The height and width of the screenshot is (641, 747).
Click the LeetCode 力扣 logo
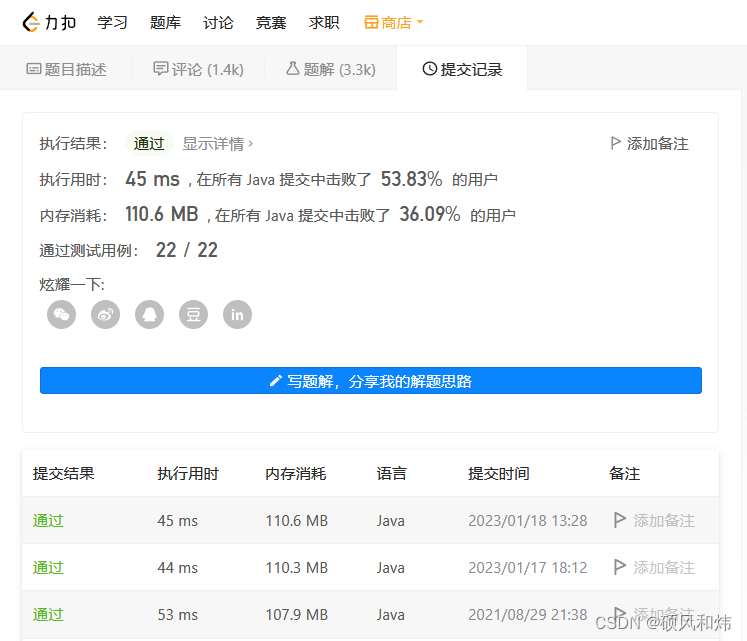point(49,22)
